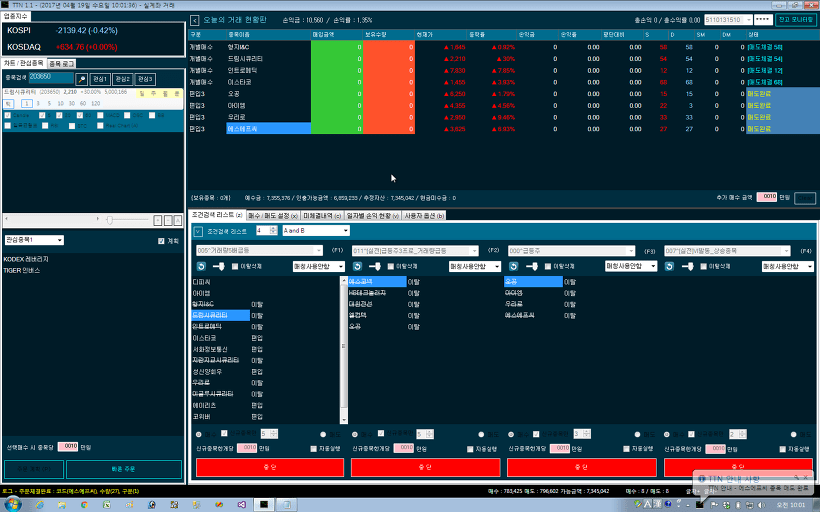Click the red 중단 button under F1 column
820x512 pixels.
click(270, 467)
